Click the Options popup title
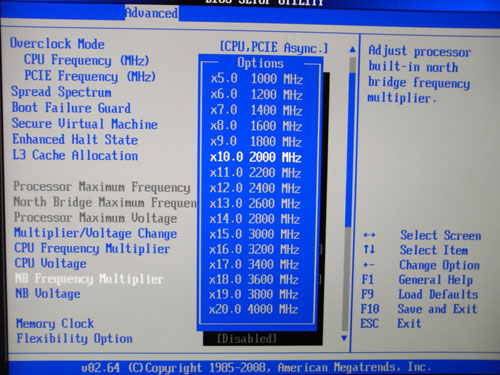This screenshot has height=375, width=500. click(260, 63)
